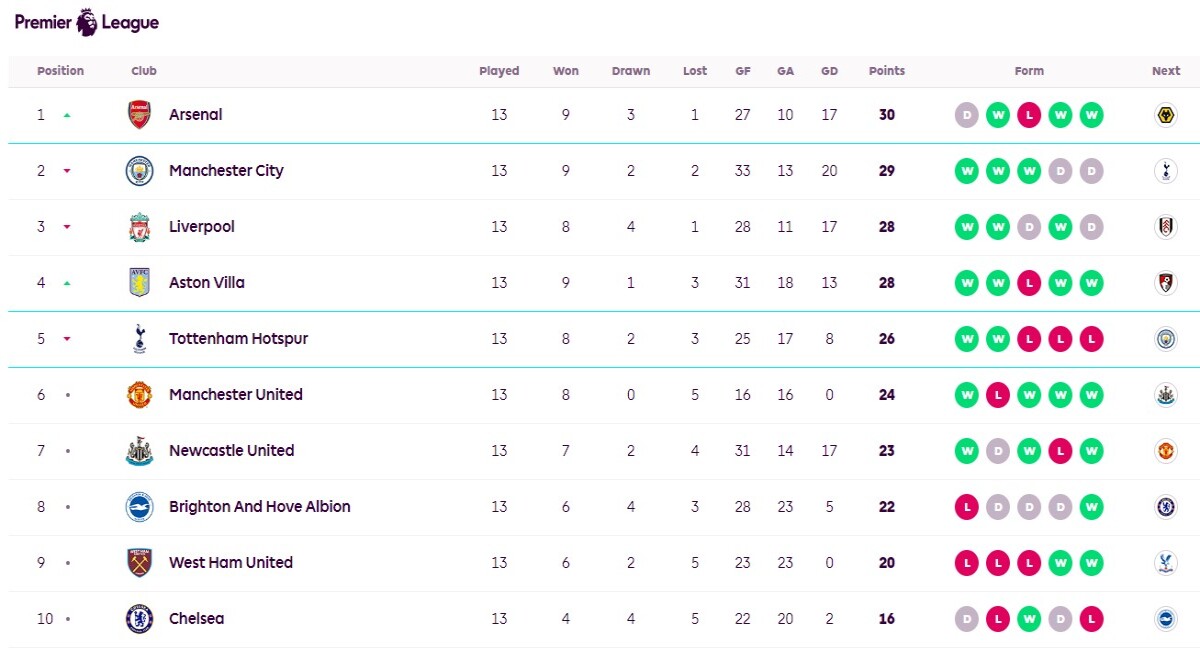The image size is (1200, 649).
Task: Open the Brighton And Hove Albion link
Action: click(x=260, y=507)
